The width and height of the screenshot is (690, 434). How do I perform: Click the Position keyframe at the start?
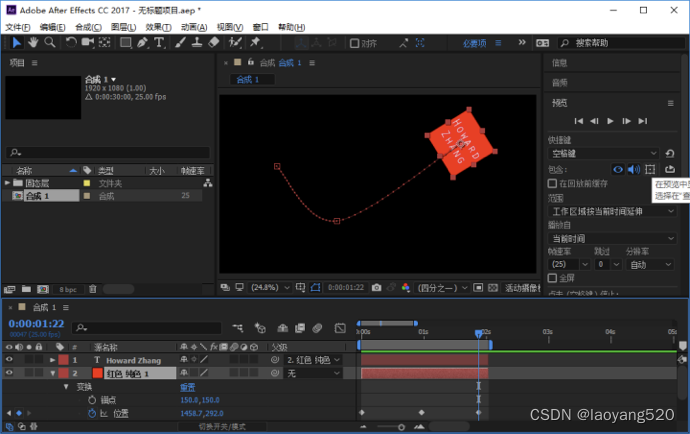click(362, 412)
